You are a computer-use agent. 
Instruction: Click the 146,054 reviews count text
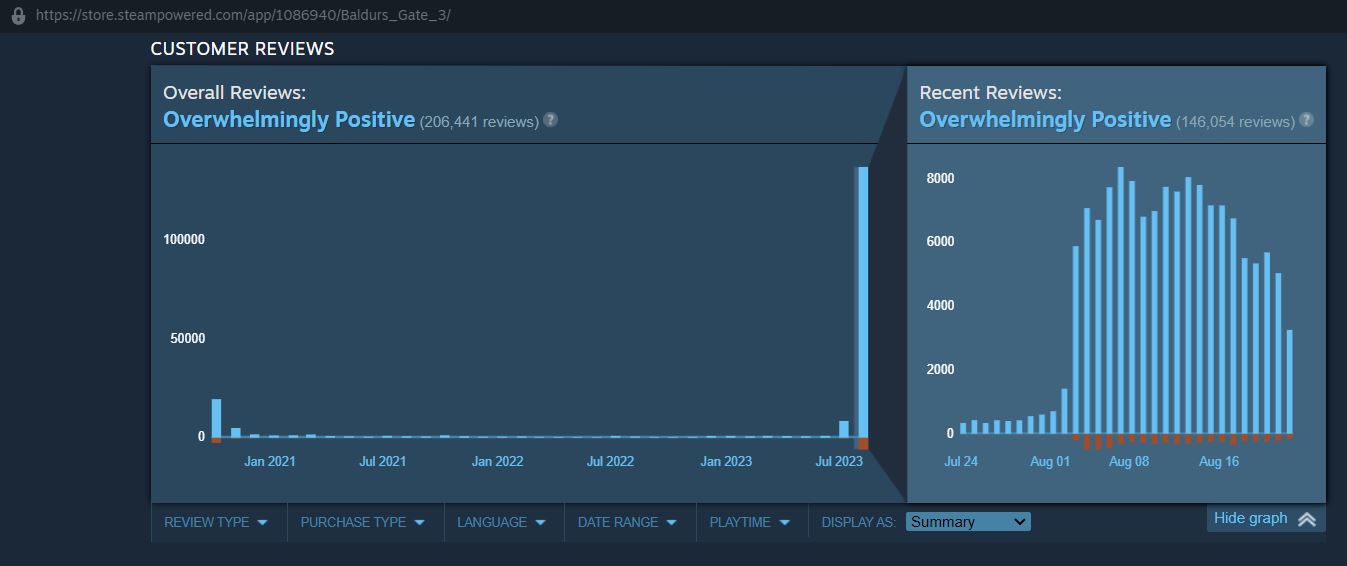(1235, 121)
